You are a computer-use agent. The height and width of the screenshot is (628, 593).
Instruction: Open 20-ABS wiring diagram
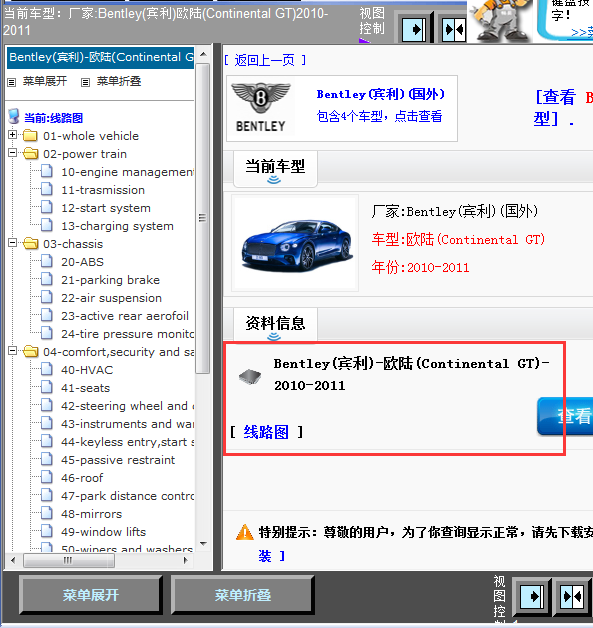pyautogui.click(x=82, y=262)
